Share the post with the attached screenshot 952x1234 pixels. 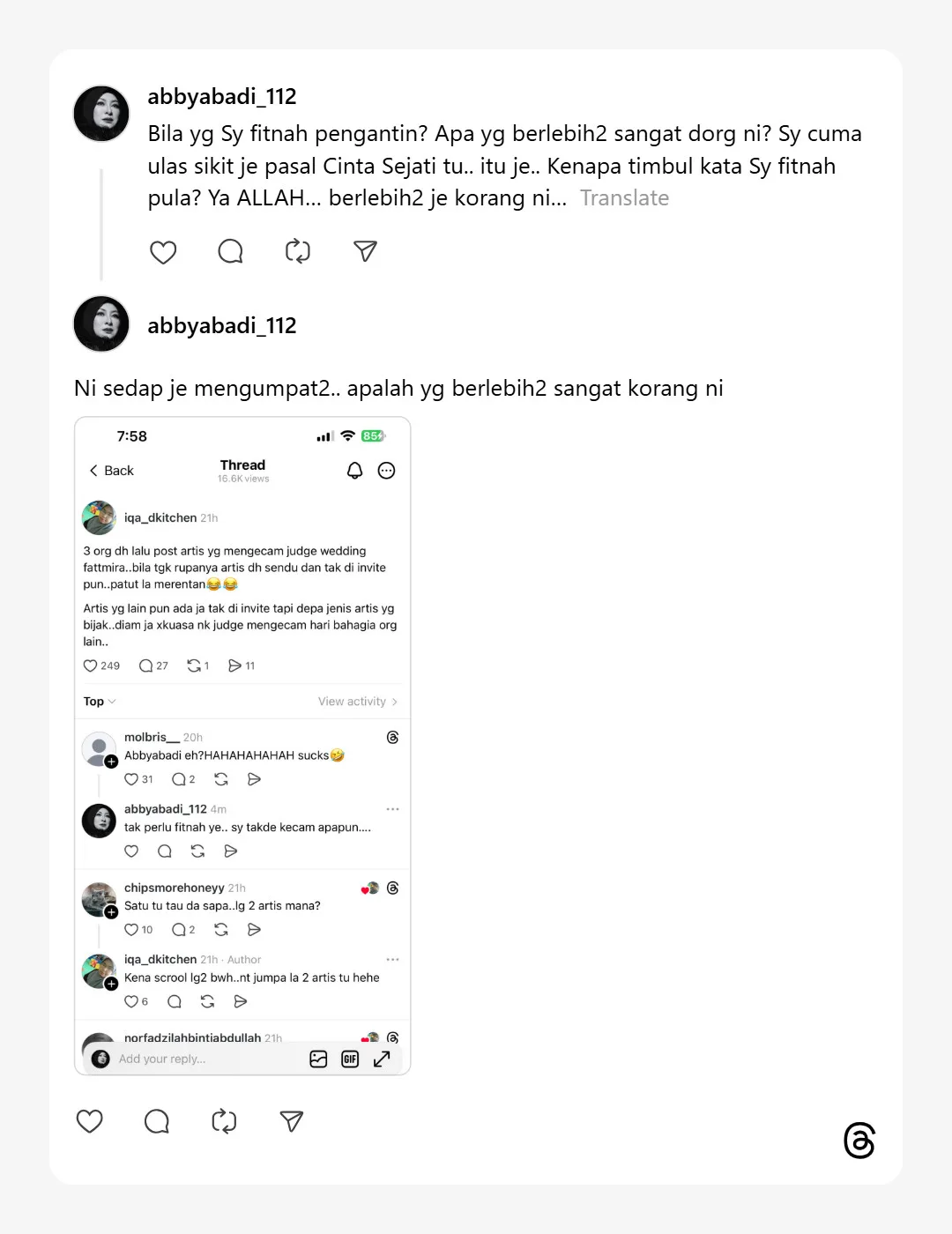(292, 1120)
